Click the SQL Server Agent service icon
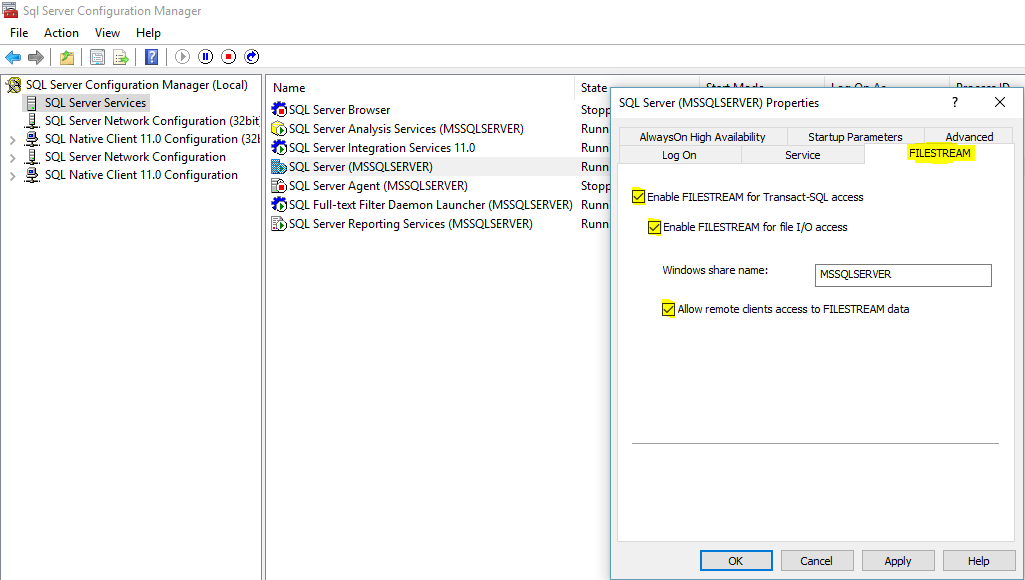Image resolution: width=1025 pixels, height=580 pixels. [279, 186]
